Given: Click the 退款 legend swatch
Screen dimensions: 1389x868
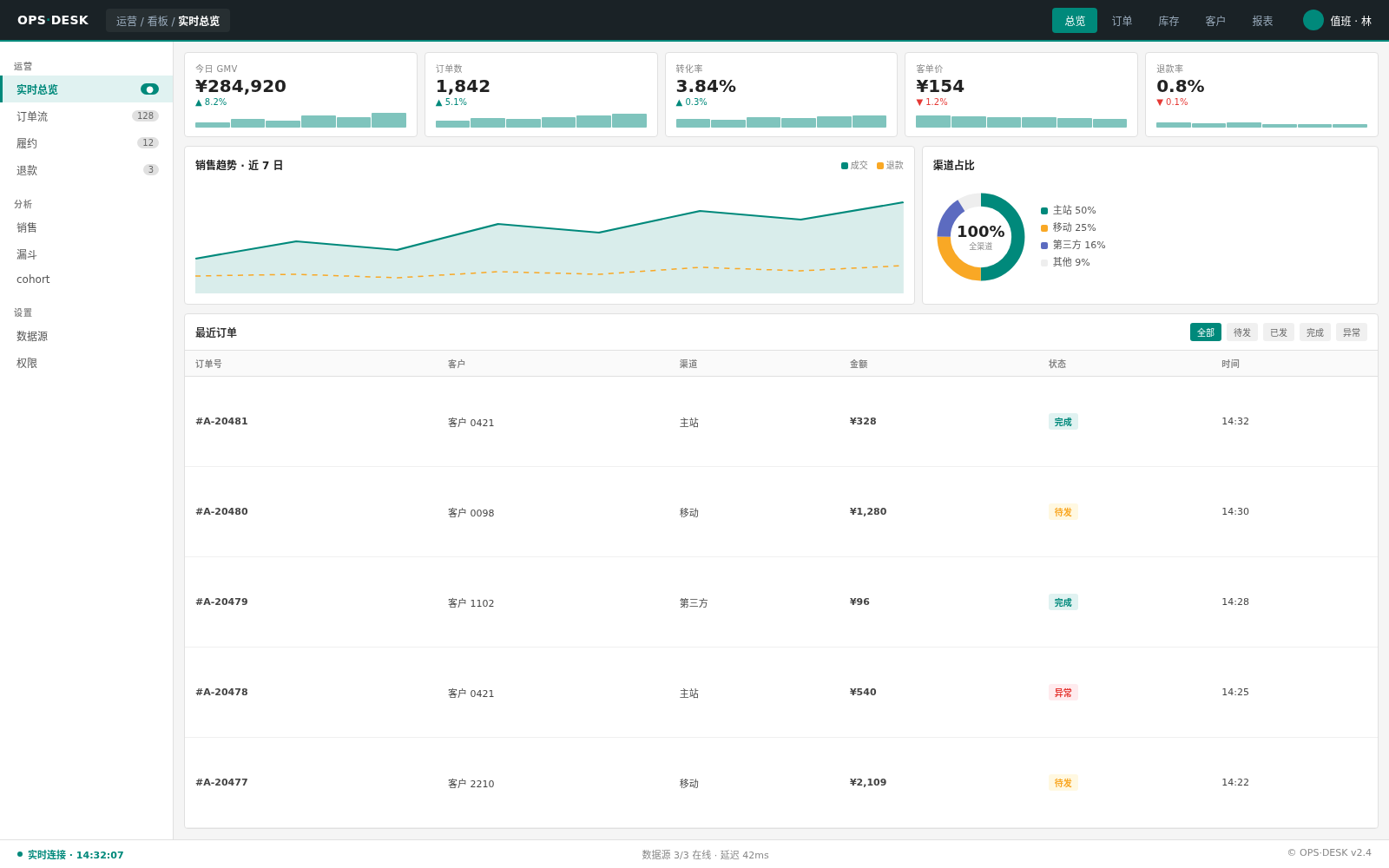Looking at the screenshot, I should click(x=880, y=166).
